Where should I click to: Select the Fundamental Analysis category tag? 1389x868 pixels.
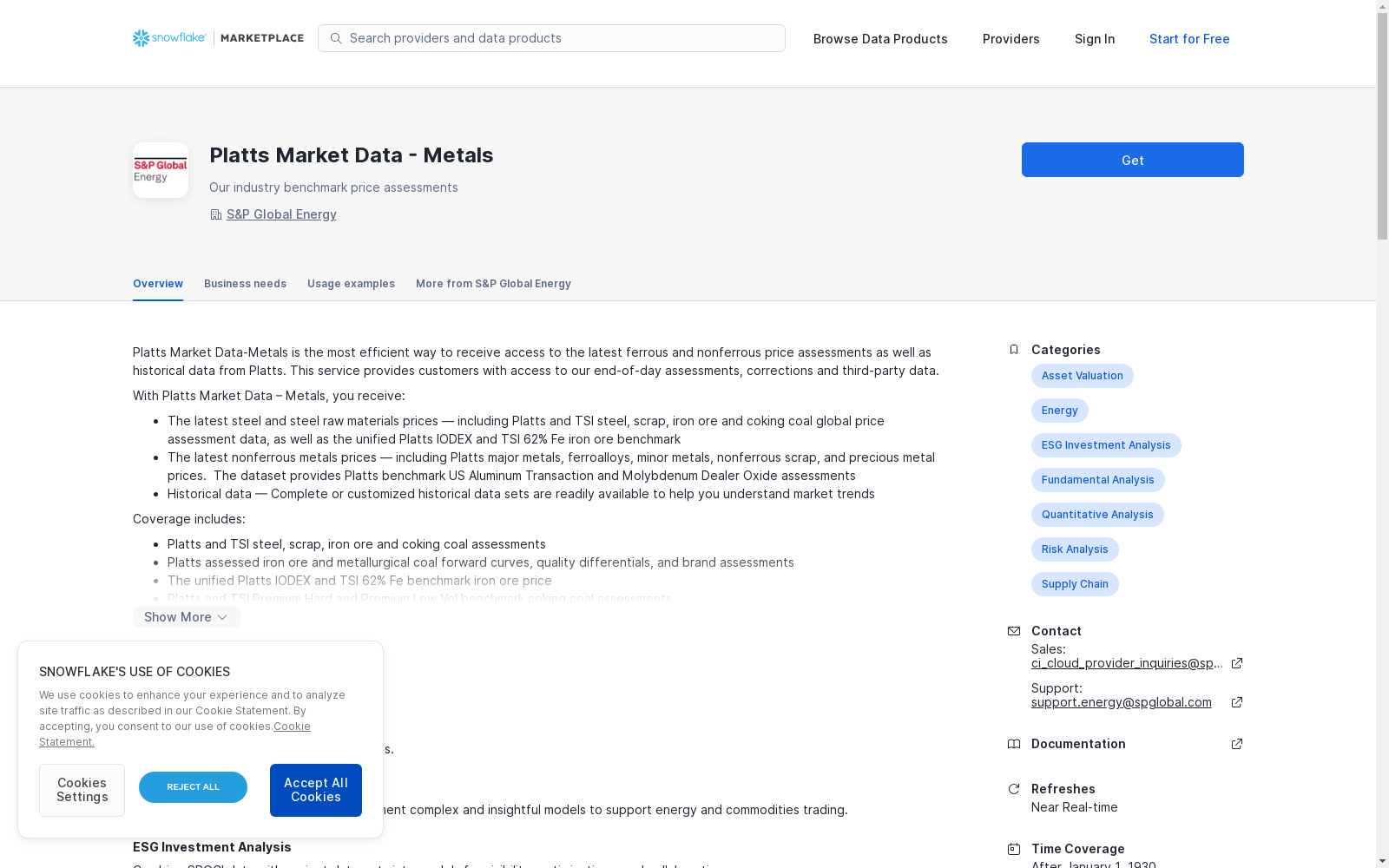(1098, 480)
